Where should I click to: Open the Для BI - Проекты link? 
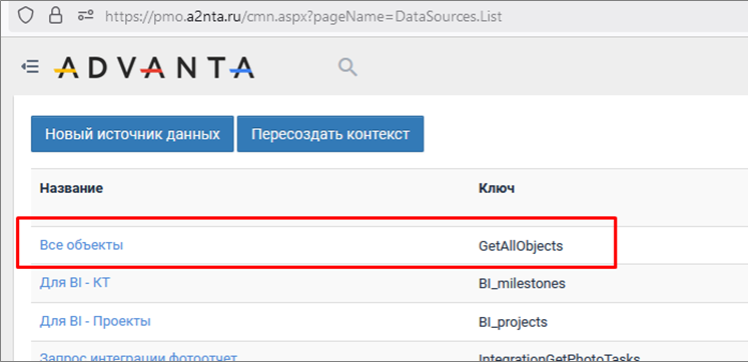tap(95, 321)
